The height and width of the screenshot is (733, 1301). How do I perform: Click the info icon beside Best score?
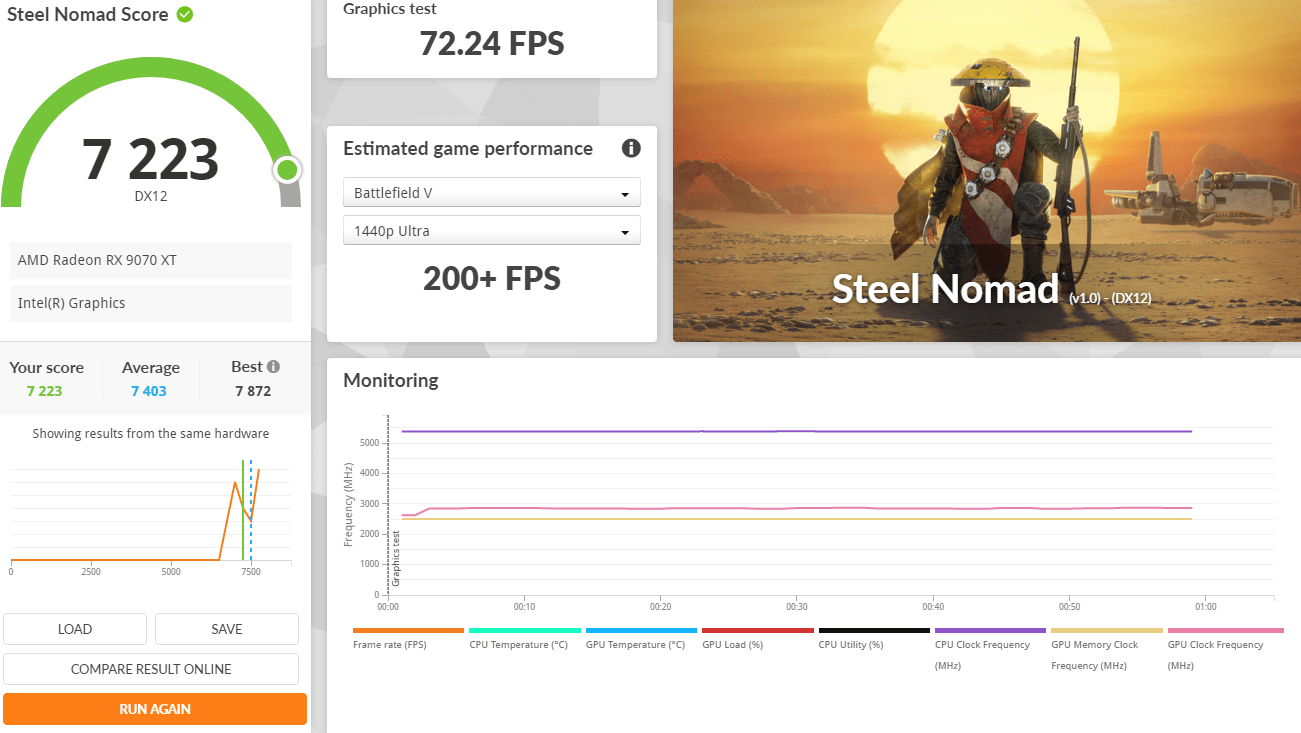click(x=273, y=367)
